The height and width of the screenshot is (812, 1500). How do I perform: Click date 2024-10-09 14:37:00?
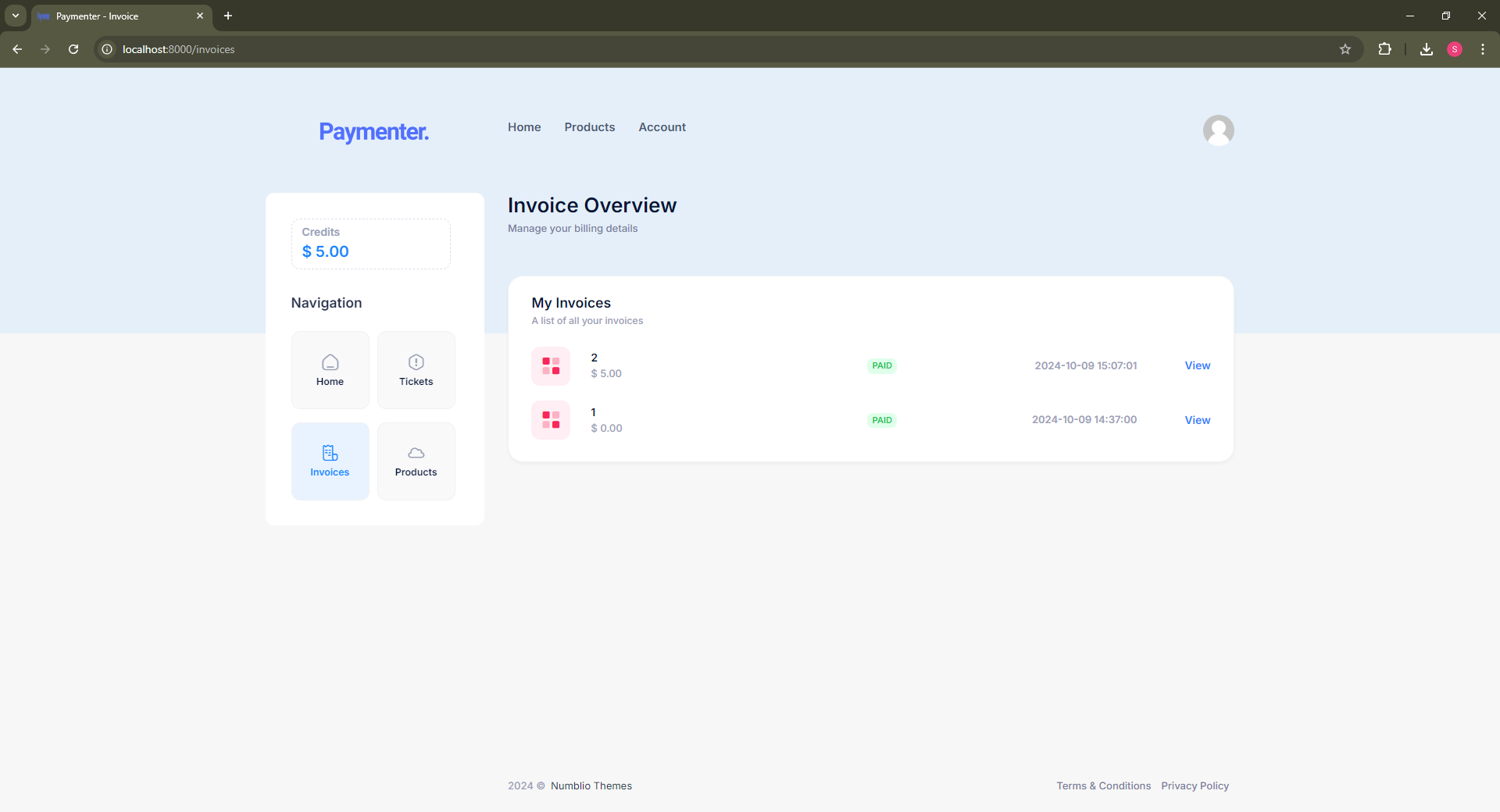tap(1084, 419)
